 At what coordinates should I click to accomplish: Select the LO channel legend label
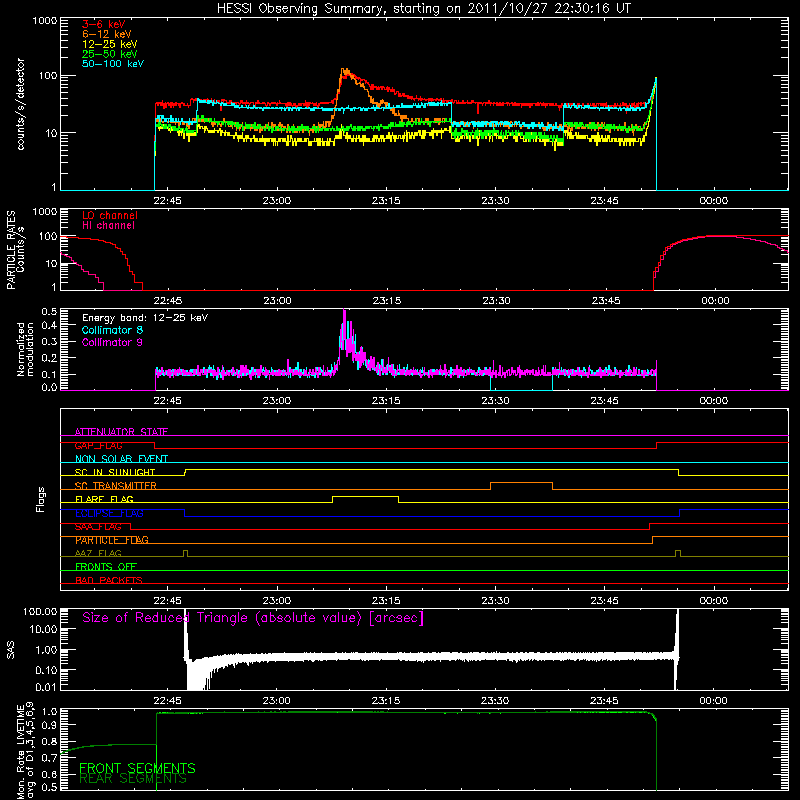point(110,215)
